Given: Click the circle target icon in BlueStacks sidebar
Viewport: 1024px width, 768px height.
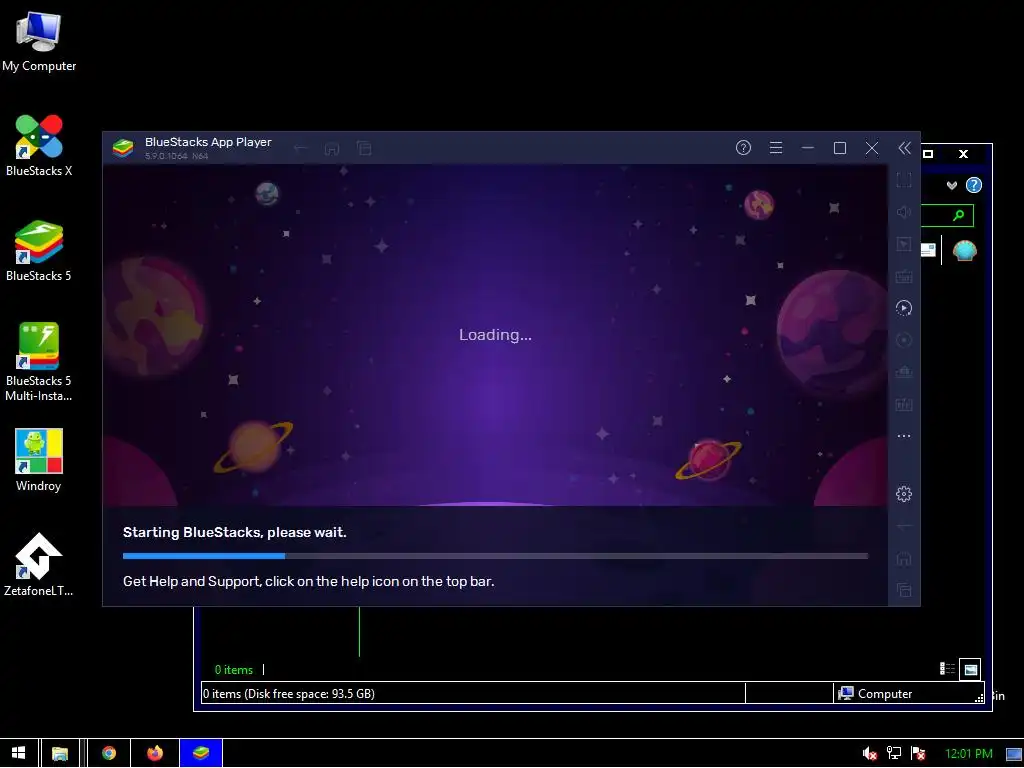Looking at the screenshot, I should tap(904, 340).
